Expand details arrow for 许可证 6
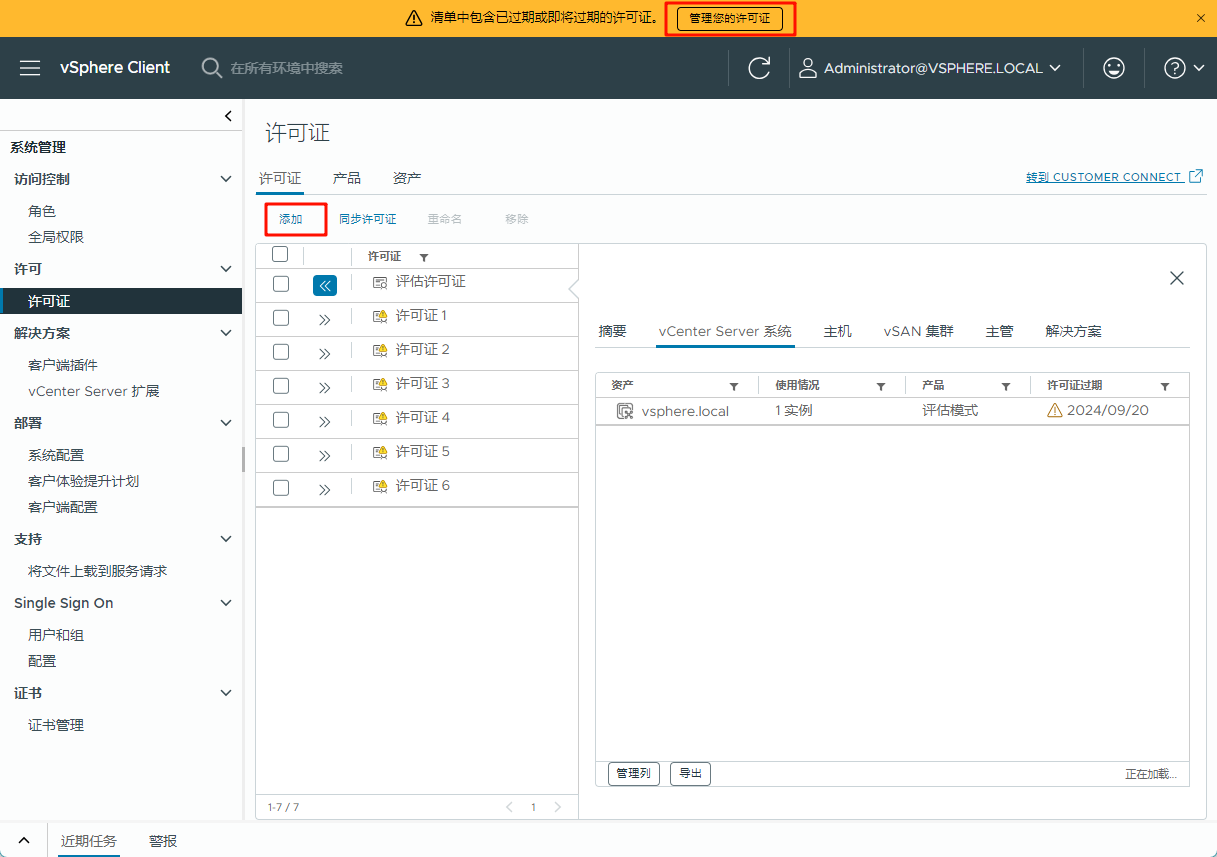The height and width of the screenshot is (857, 1217). (x=325, y=490)
